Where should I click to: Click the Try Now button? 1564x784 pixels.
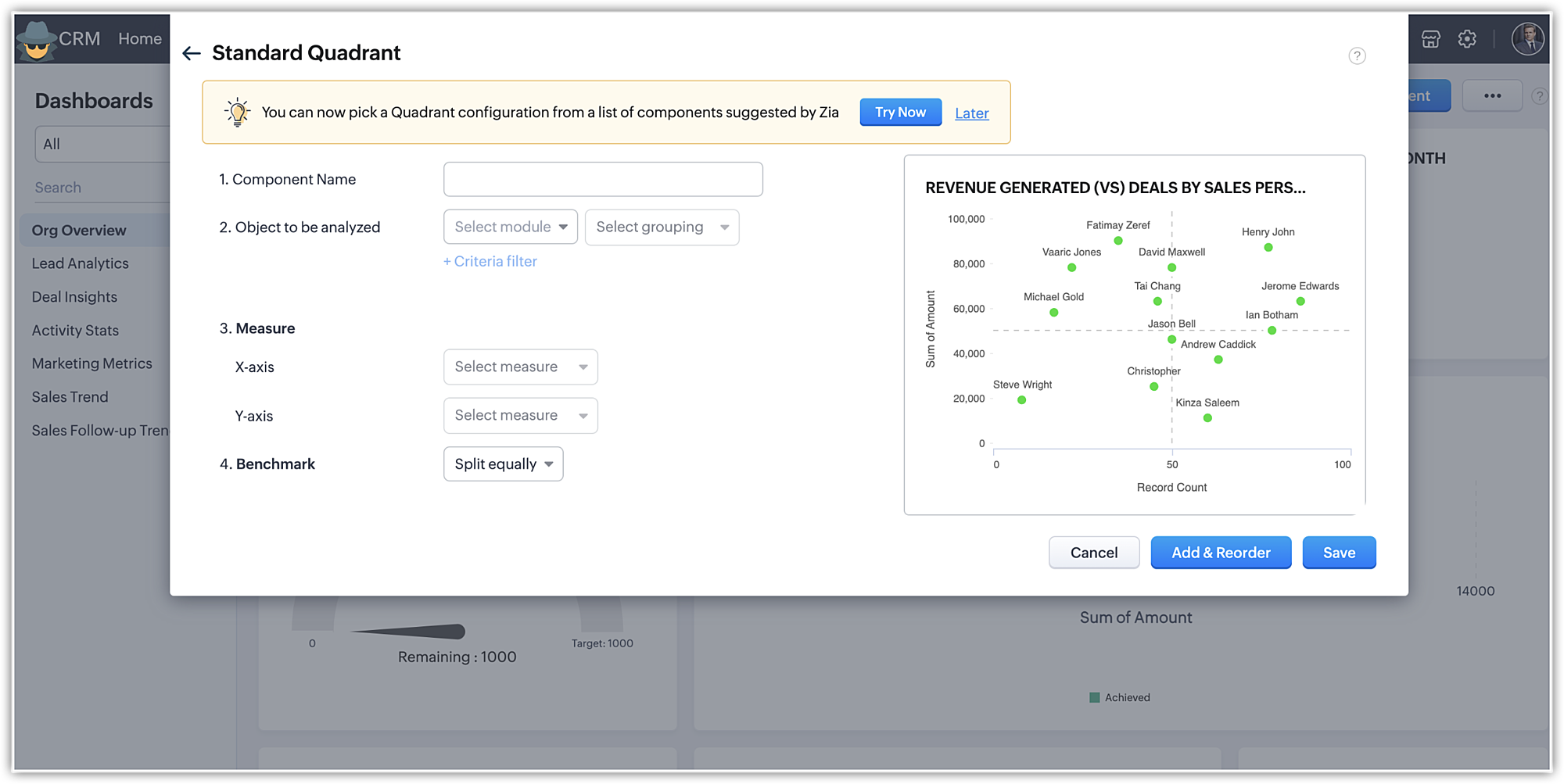(900, 113)
